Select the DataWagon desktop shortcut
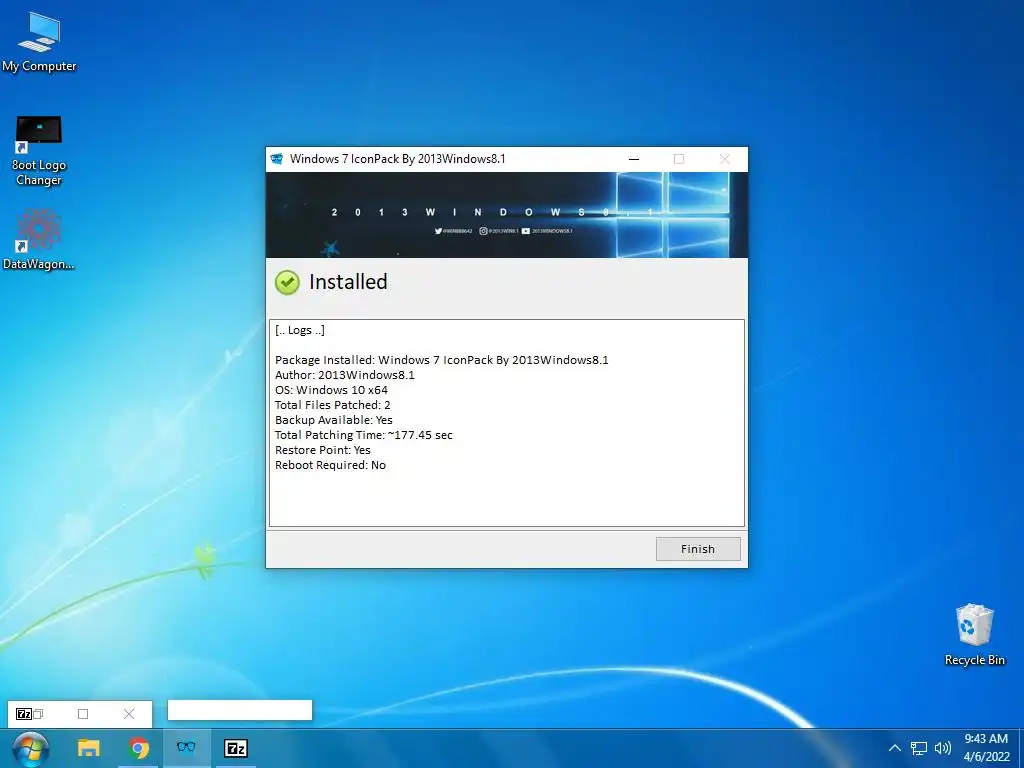 click(x=39, y=240)
